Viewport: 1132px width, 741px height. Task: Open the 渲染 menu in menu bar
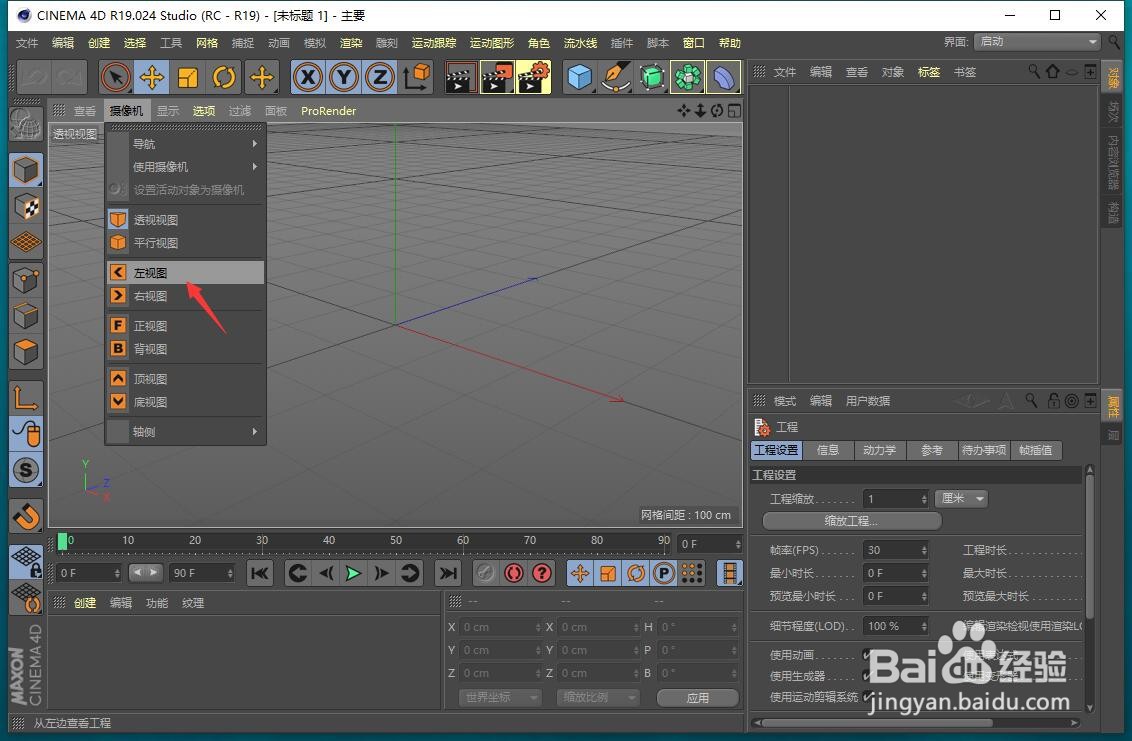pos(351,43)
